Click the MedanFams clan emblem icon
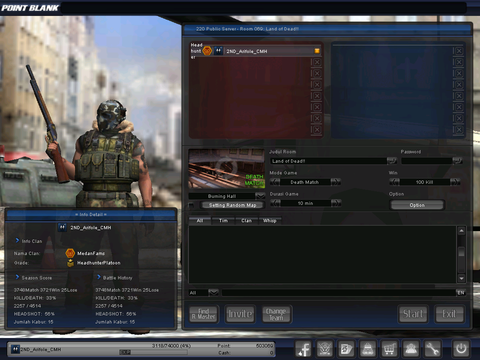Screen dimensions: 480x360 [70, 253]
